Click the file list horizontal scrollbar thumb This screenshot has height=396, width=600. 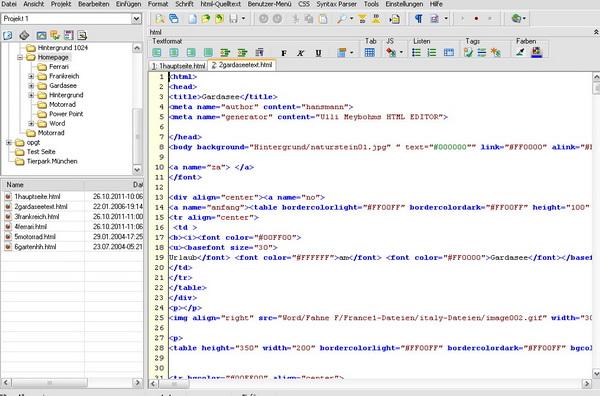49,382
